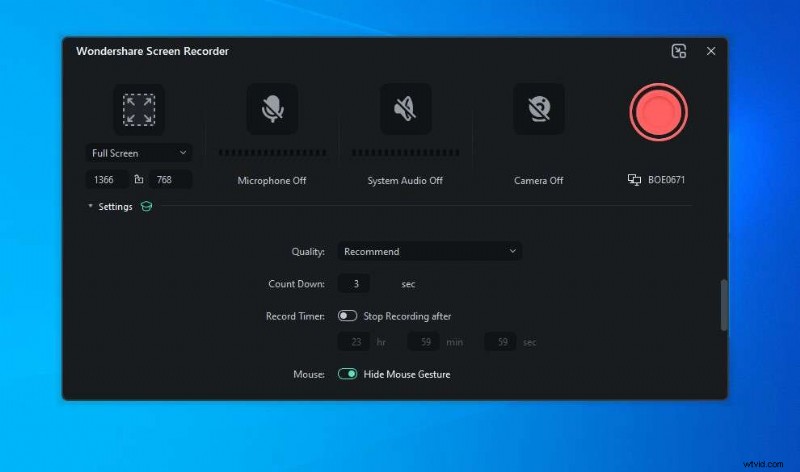Image resolution: width=800 pixels, height=472 pixels.
Task: Start recording with the red record button
Action: 658,111
